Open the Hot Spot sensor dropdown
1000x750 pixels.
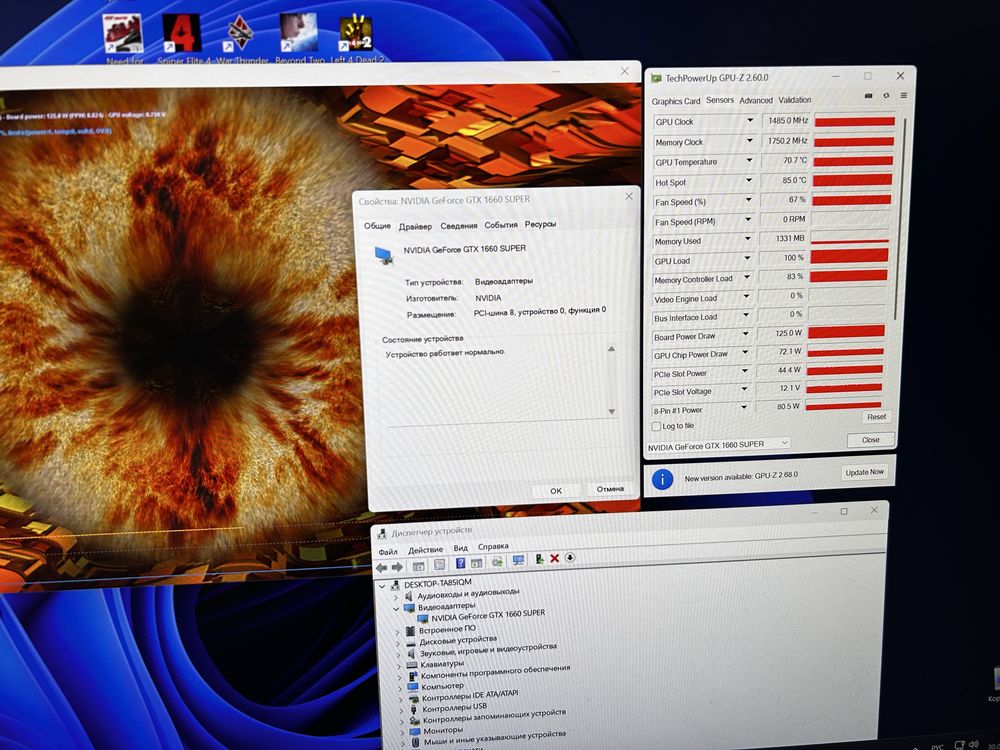click(749, 180)
